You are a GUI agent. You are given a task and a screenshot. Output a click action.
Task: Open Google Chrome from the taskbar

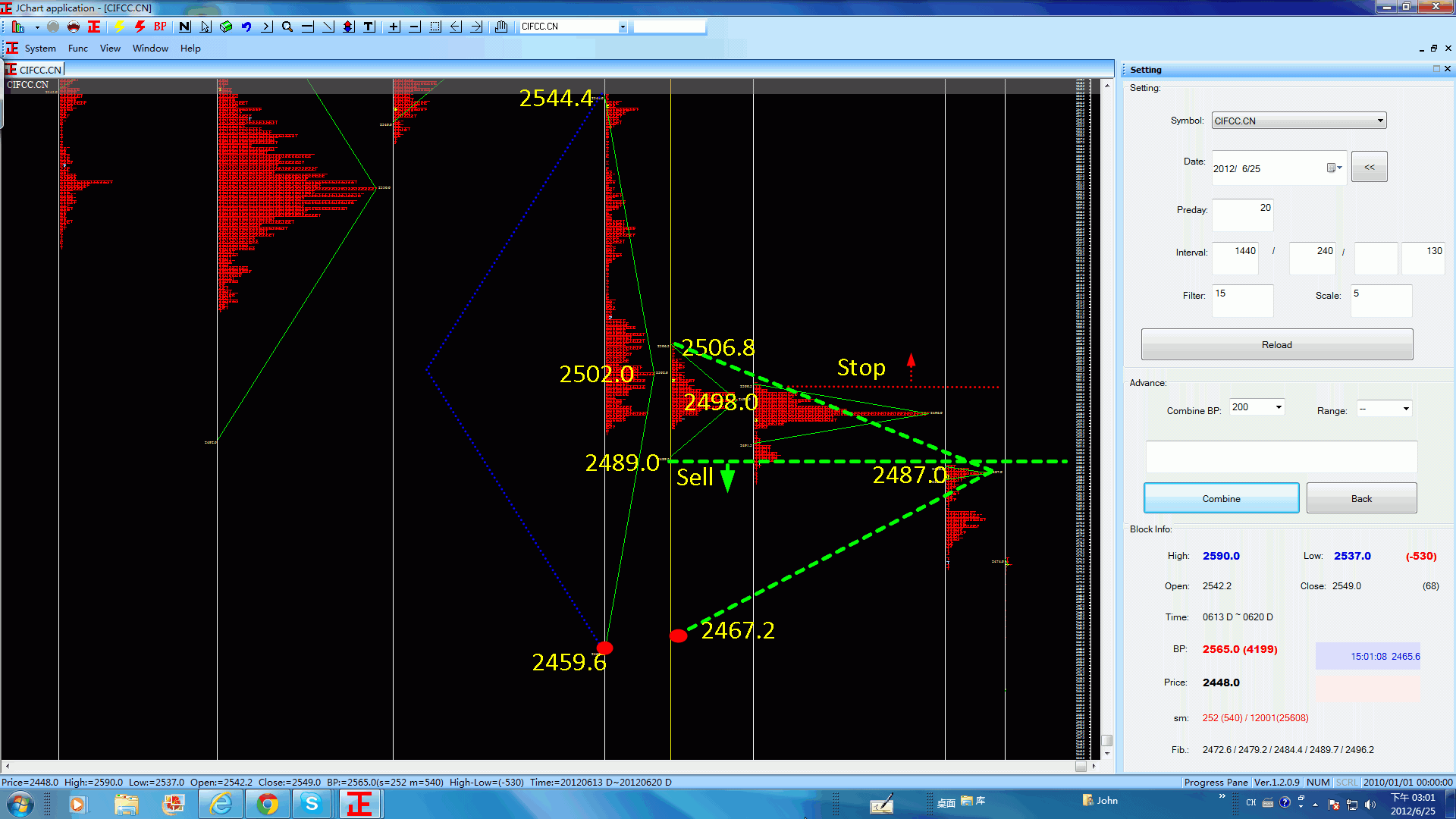(x=267, y=804)
